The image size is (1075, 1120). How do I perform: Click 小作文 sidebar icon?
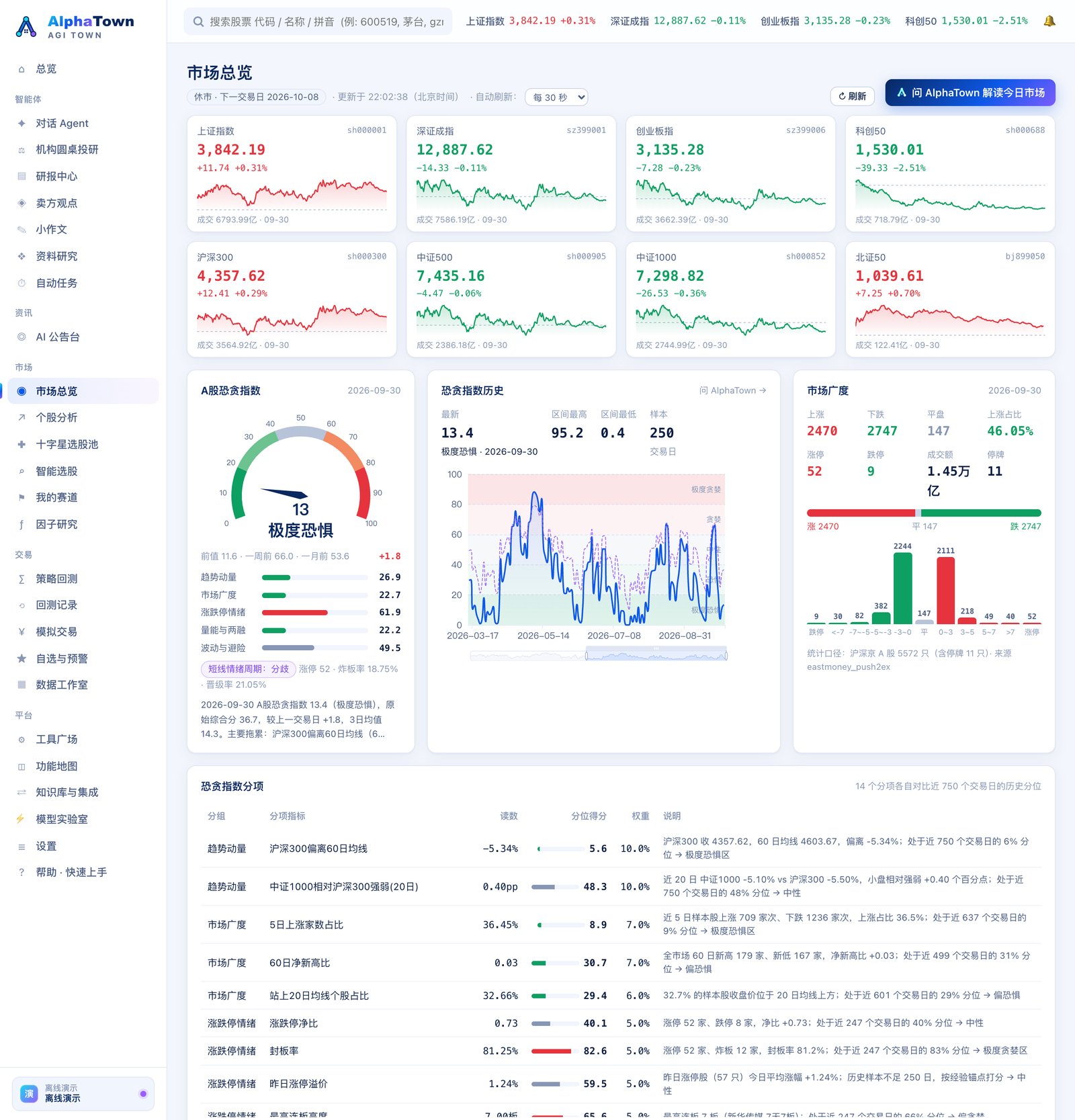[x=21, y=230]
